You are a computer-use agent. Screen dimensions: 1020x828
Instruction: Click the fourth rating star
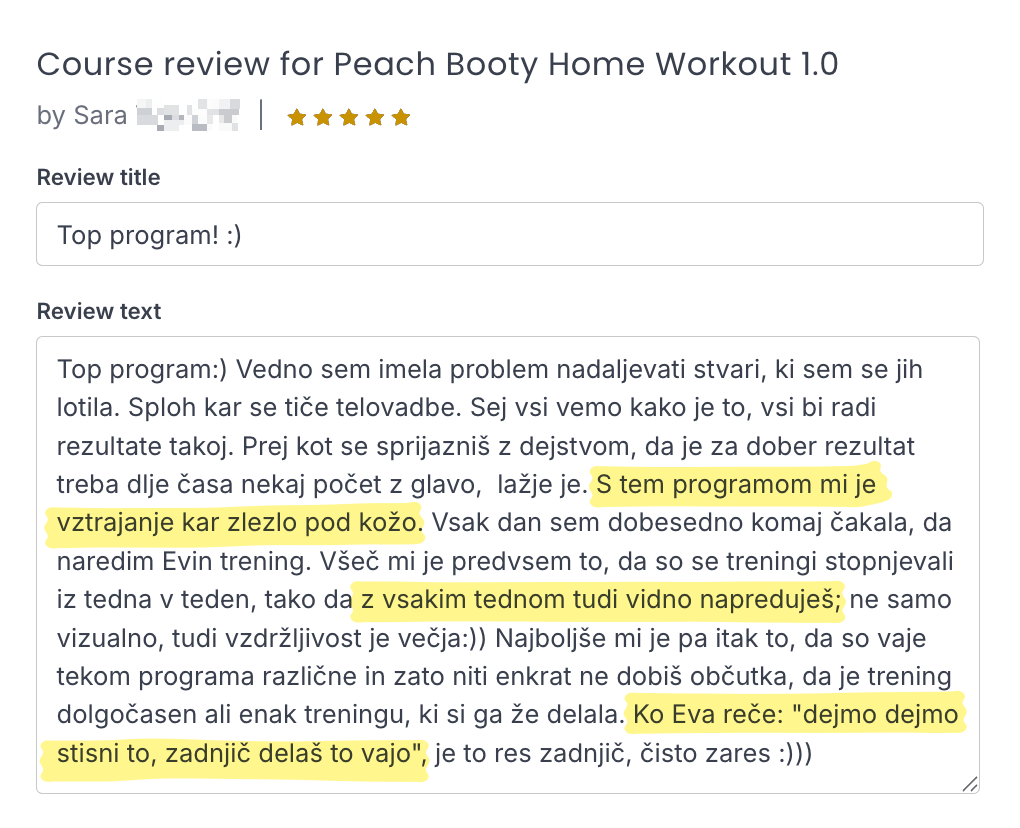[x=375, y=118]
